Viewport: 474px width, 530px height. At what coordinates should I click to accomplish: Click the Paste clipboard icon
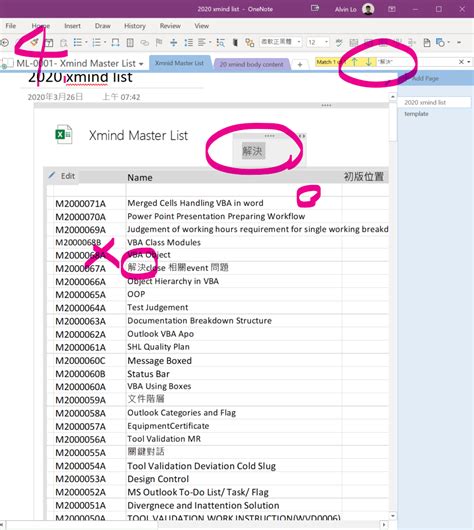63,43
